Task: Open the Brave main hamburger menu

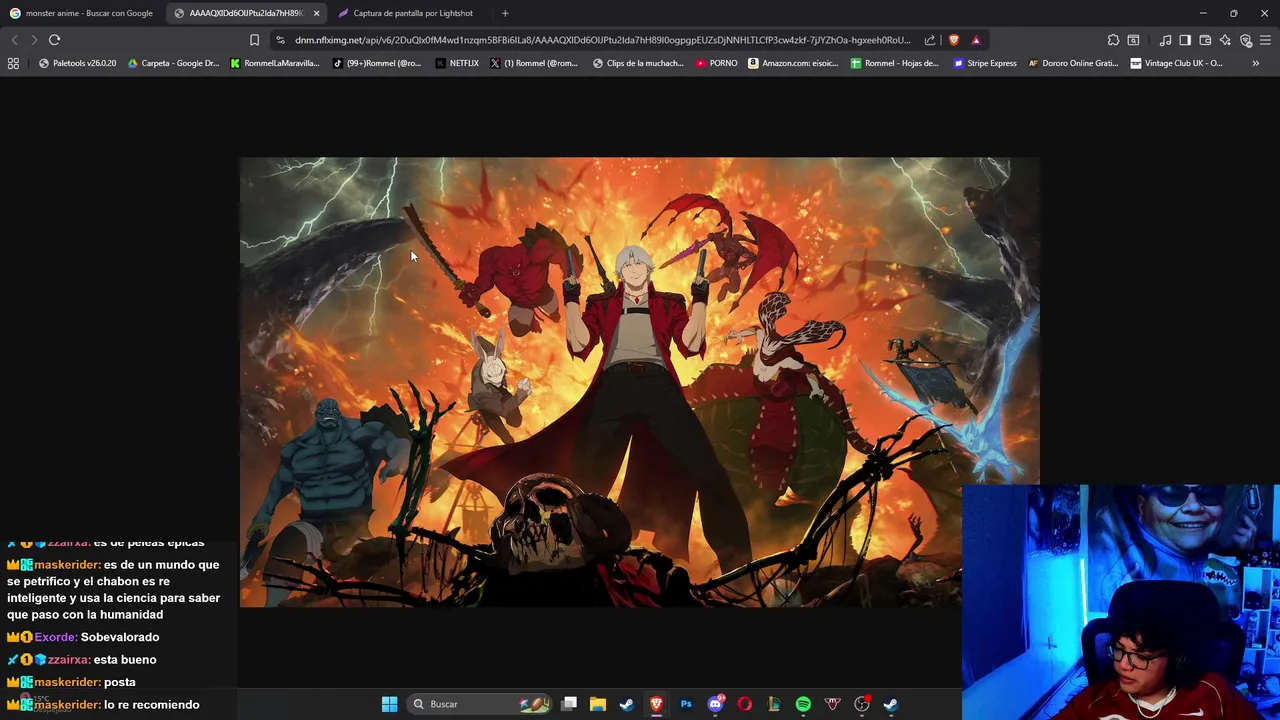Action: (x=1266, y=40)
